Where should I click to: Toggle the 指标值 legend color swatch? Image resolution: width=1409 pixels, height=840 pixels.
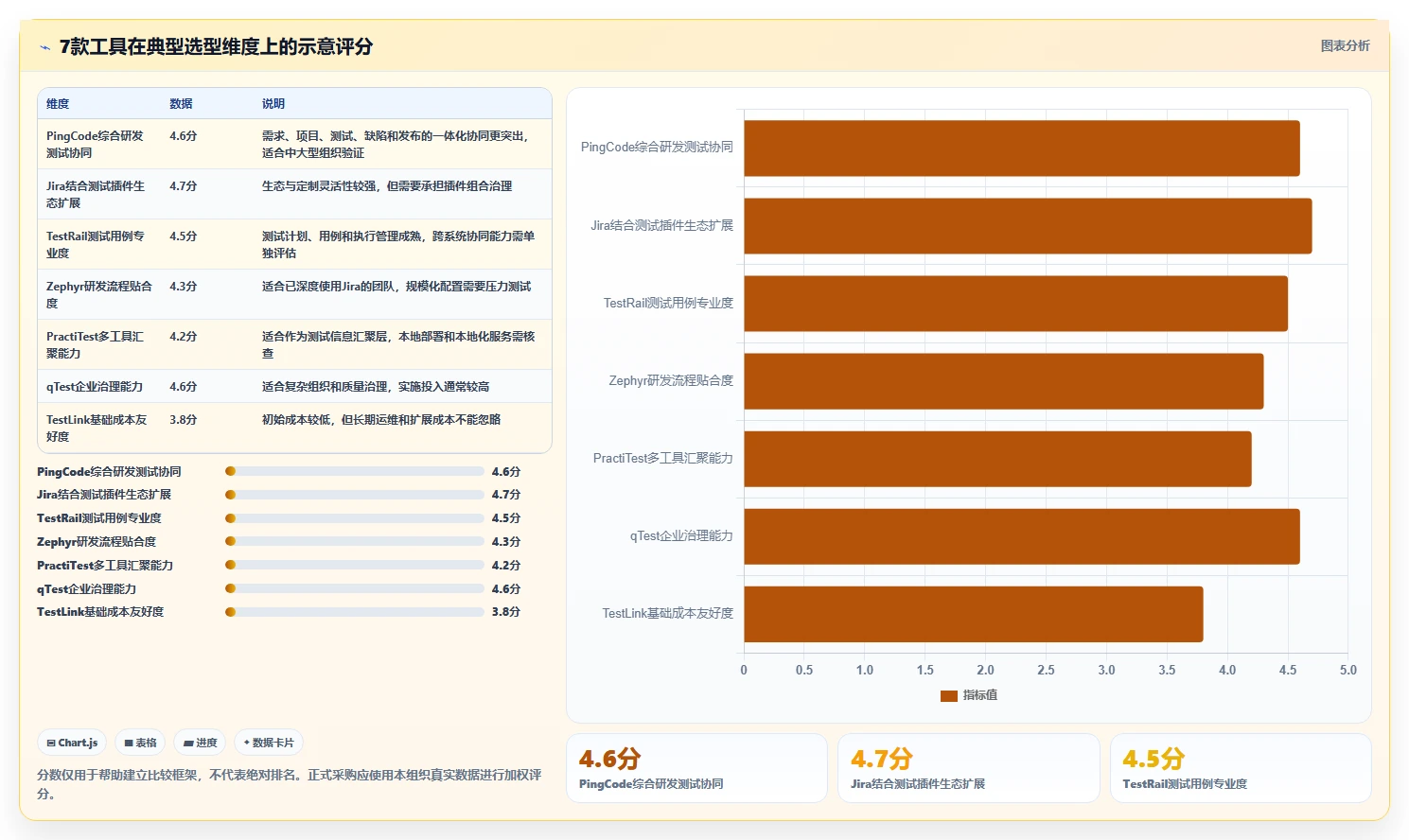pyautogui.click(x=949, y=695)
